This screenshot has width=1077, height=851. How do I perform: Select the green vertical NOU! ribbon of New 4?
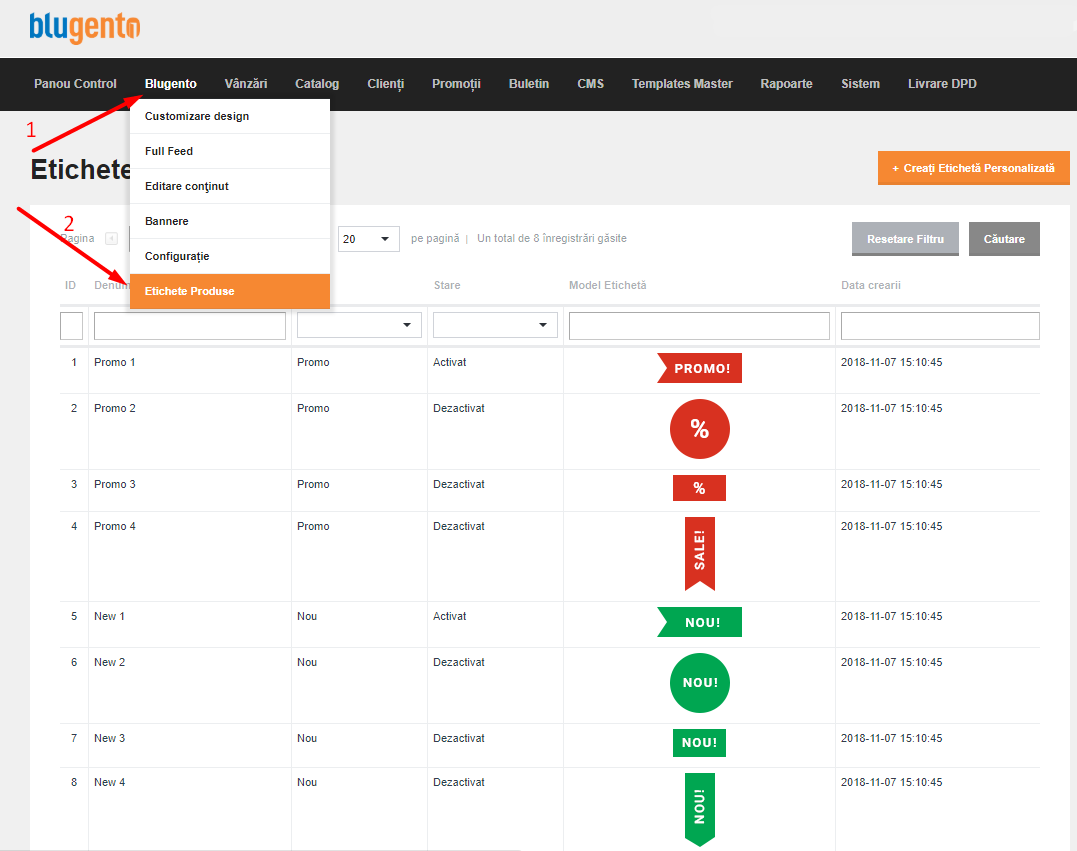700,809
